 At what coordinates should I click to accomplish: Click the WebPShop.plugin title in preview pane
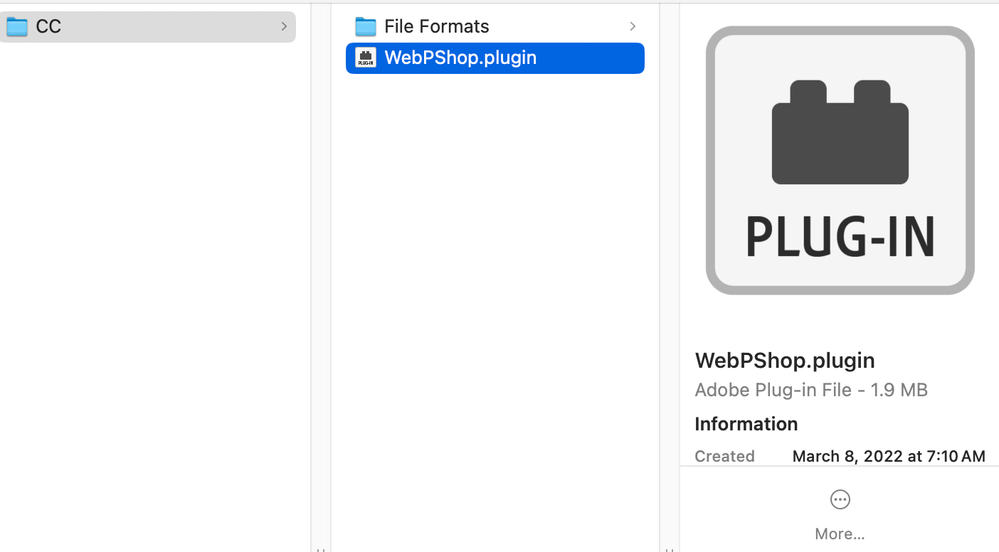[x=784, y=360]
